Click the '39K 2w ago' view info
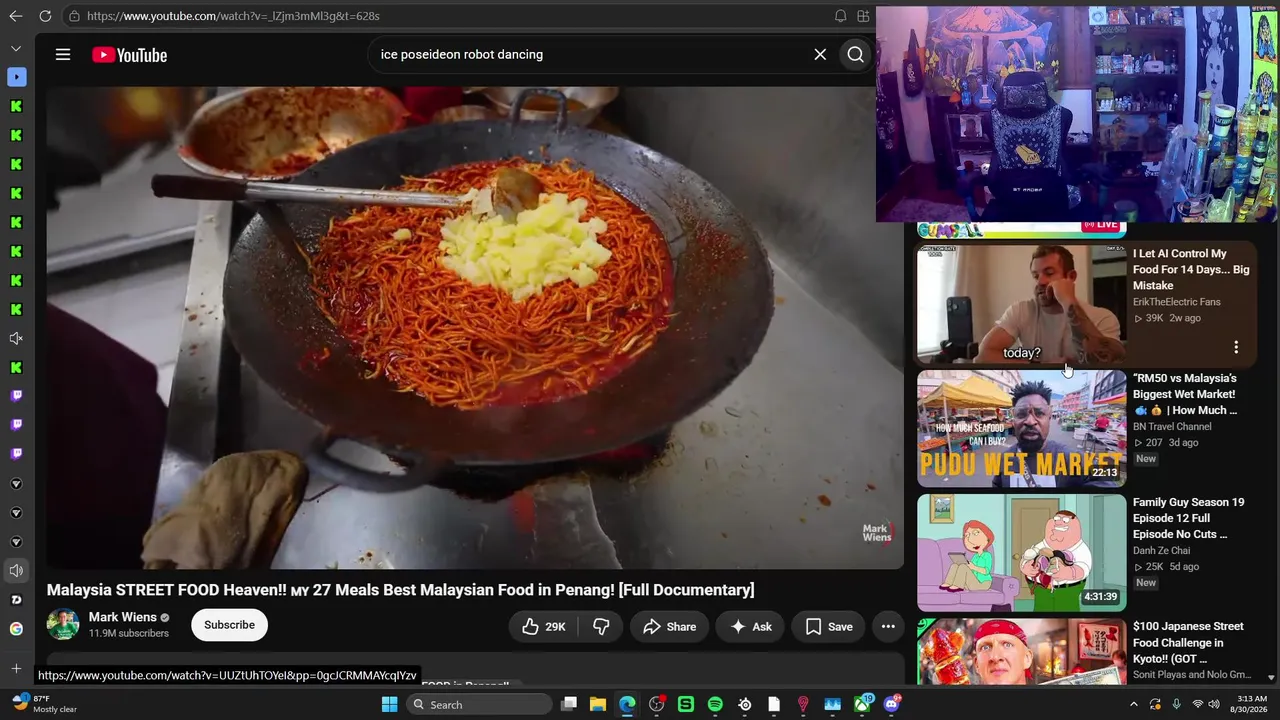The height and width of the screenshot is (720, 1280). (x=1167, y=318)
